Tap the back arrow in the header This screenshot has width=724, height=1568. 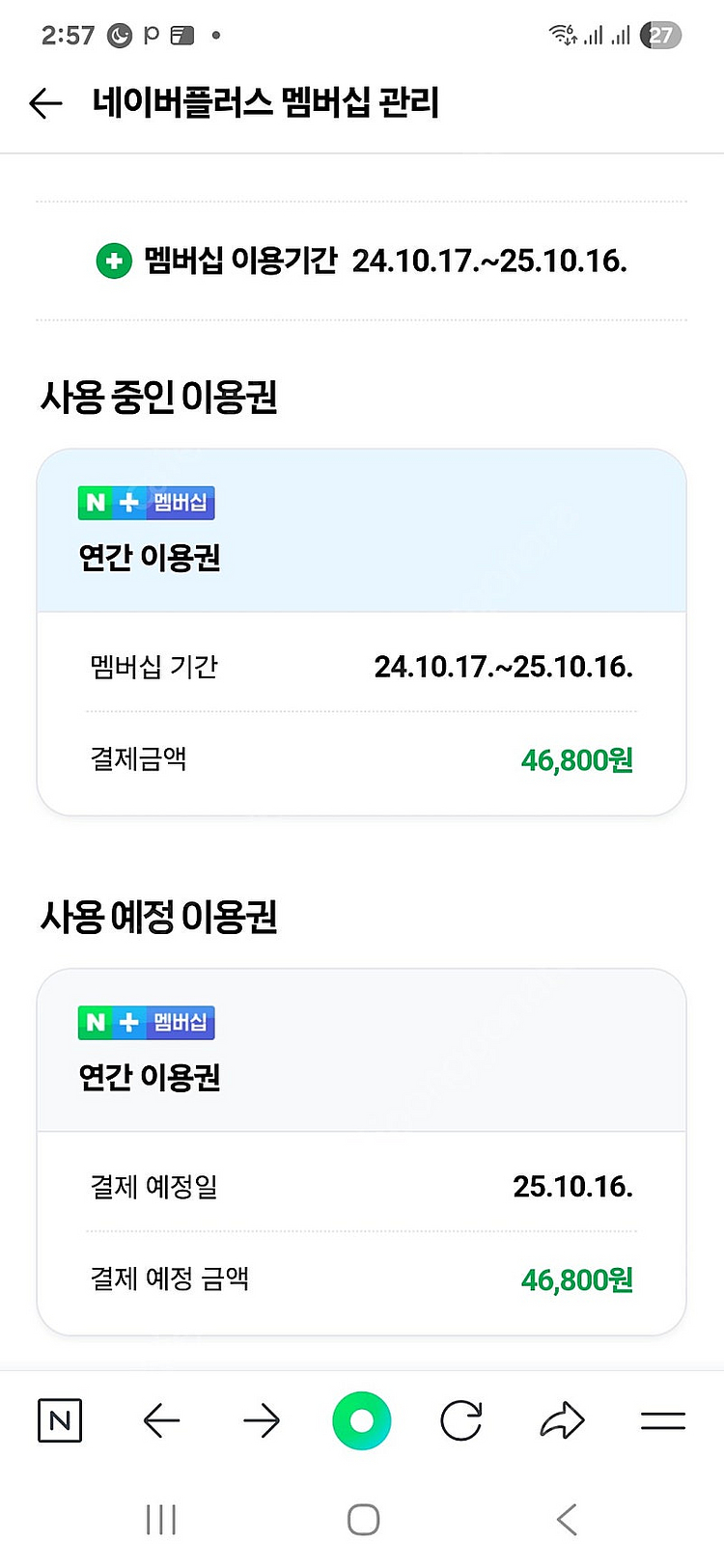click(x=45, y=103)
